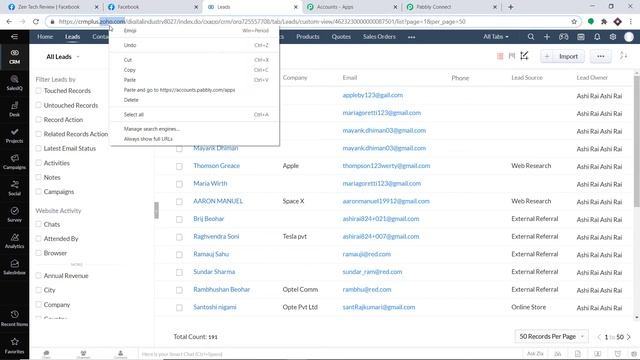
Task: Open more actions ellipsis beside Import
Action: click(x=600, y=56)
